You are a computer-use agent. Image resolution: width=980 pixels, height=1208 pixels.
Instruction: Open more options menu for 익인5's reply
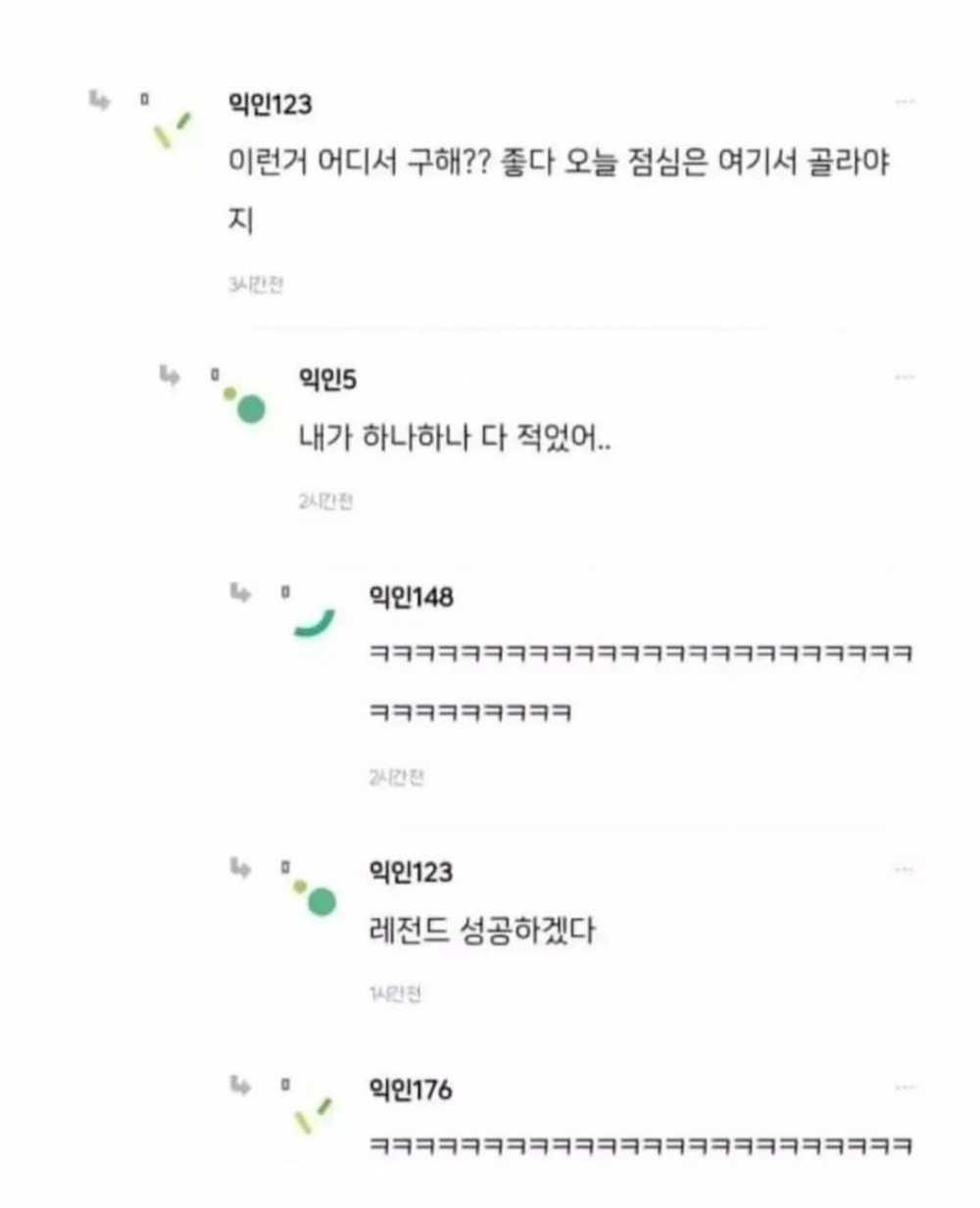click(904, 377)
